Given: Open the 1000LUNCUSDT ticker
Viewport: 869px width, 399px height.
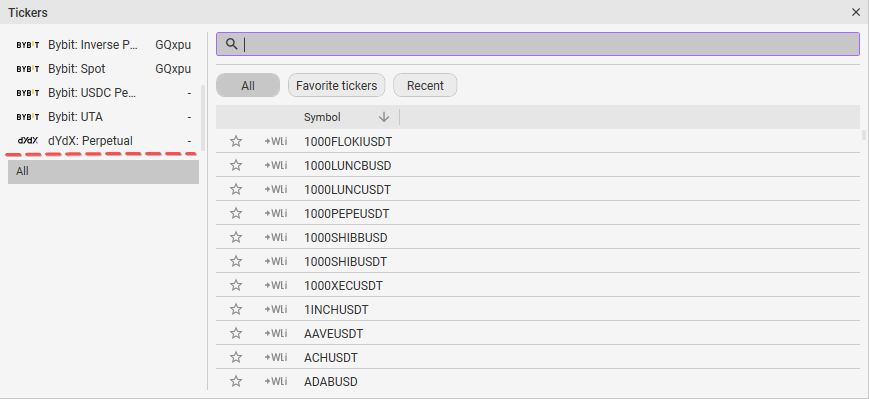Looking at the screenshot, I should point(347,190).
